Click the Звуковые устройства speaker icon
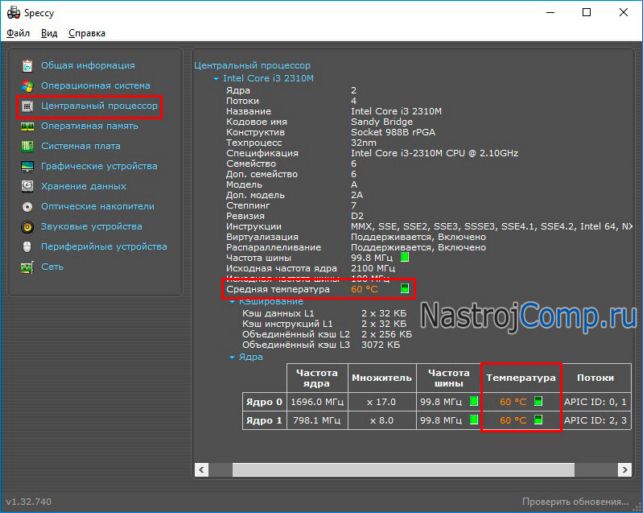 [x=27, y=227]
